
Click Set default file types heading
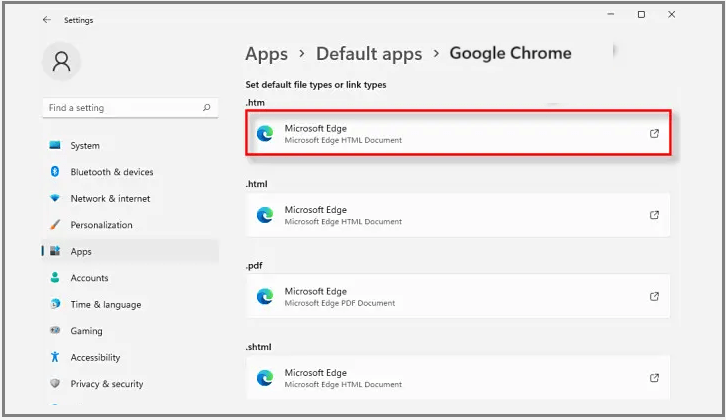click(x=316, y=85)
